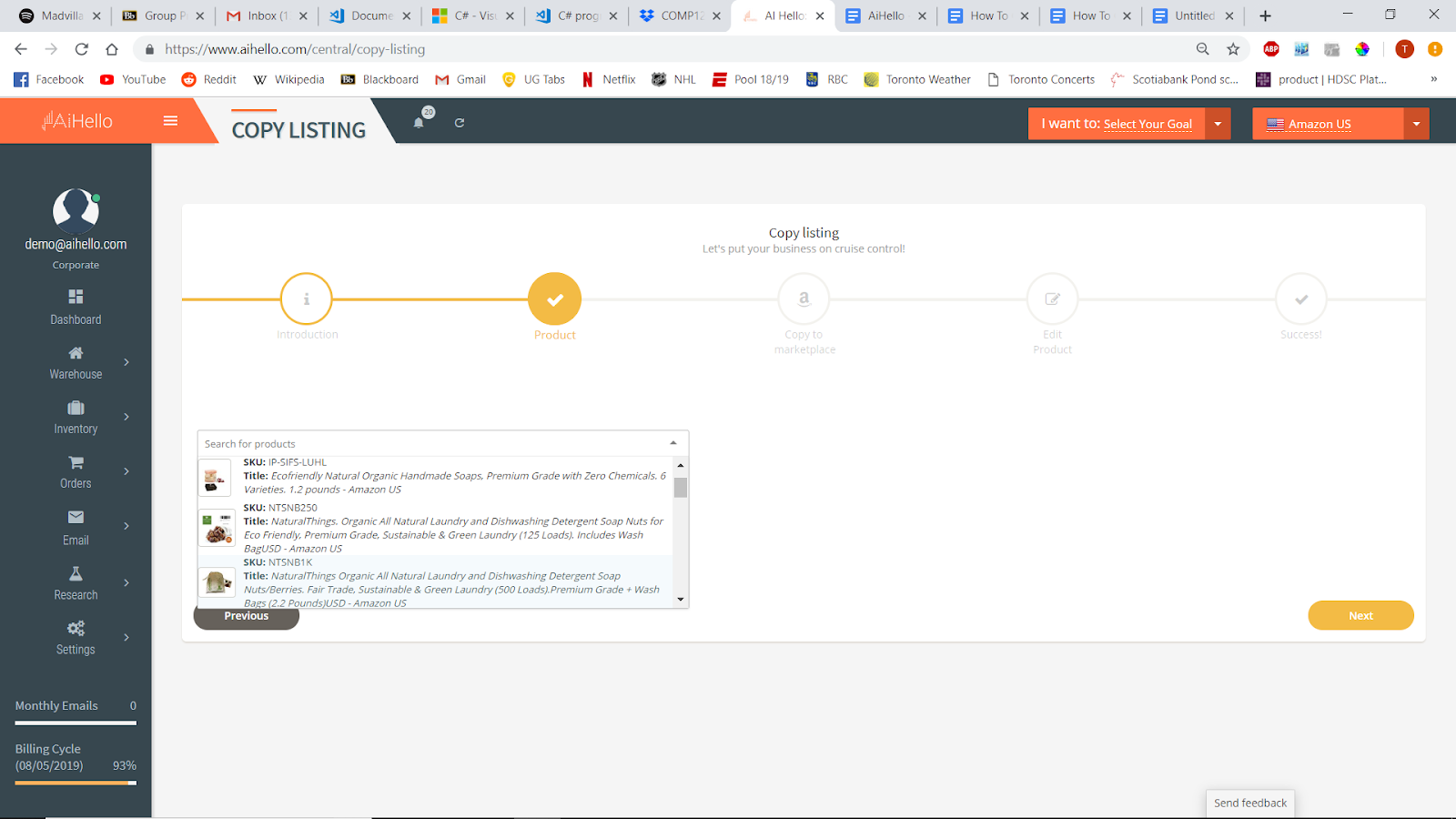This screenshot has height=819, width=1456.
Task: Click the product list scrollbar thumb
Action: click(680, 487)
